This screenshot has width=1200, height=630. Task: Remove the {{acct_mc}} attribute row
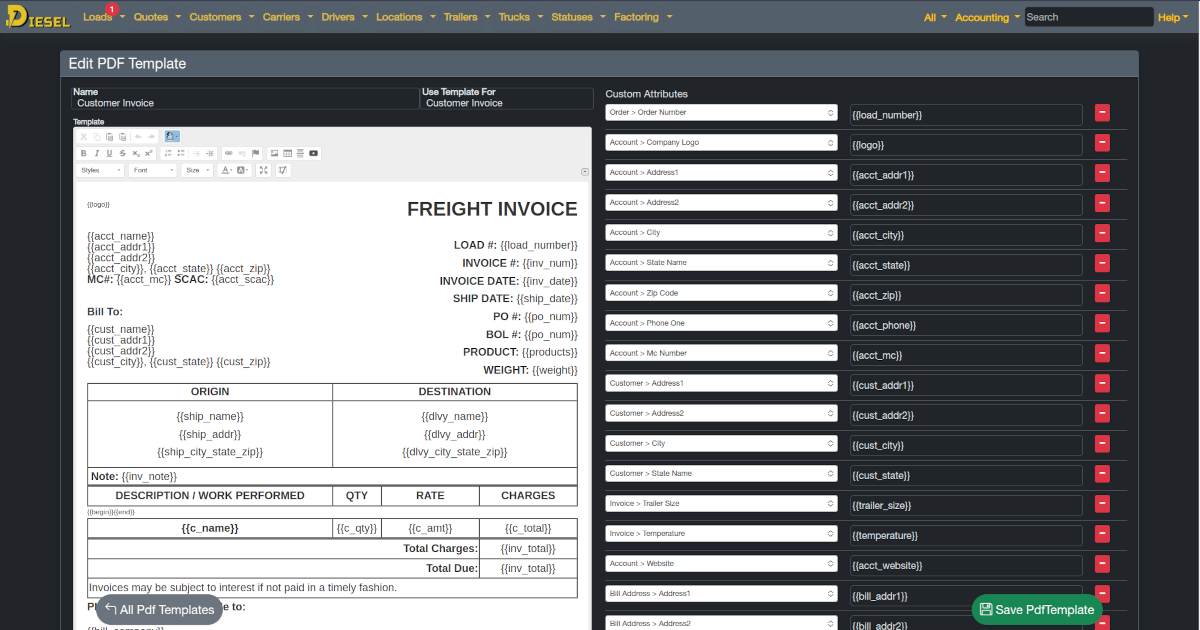[1102, 353]
